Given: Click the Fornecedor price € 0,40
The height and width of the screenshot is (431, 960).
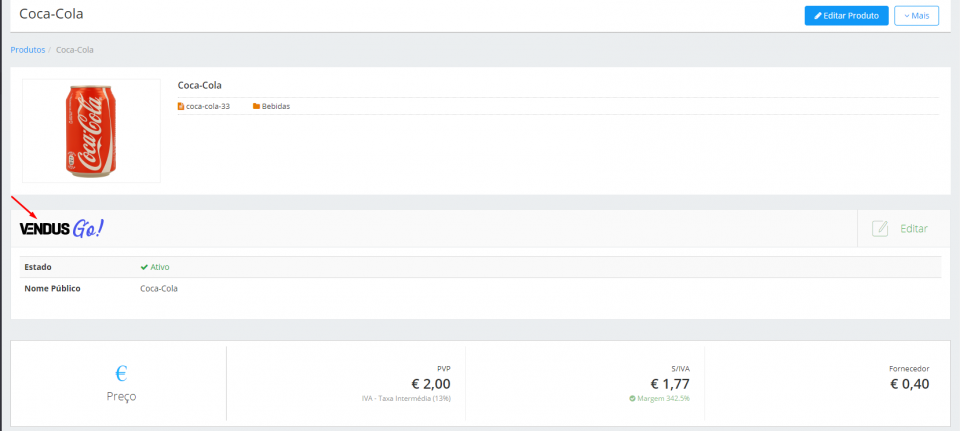Looking at the screenshot, I should [x=907, y=383].
